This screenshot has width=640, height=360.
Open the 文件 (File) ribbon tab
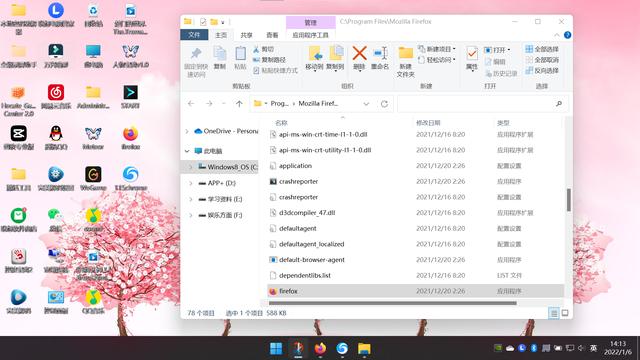pyautogui.click(x=194, y=35)
